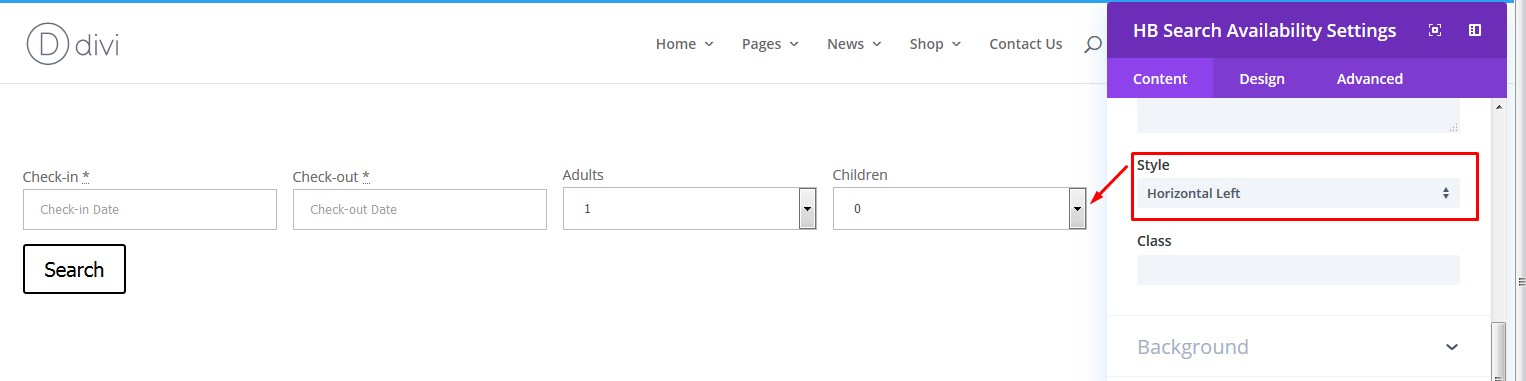Switch to the Design tab
The height and width of the screenshot is (381, 1526).
click(1262, 78)
